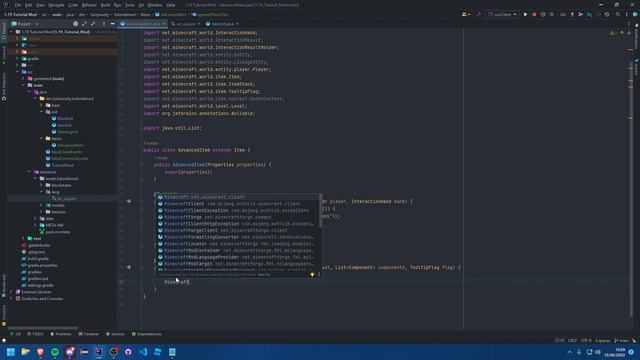The image size is (640, 360).
Task: Click Project panel horizontal scrollbar
Action: 42,328
